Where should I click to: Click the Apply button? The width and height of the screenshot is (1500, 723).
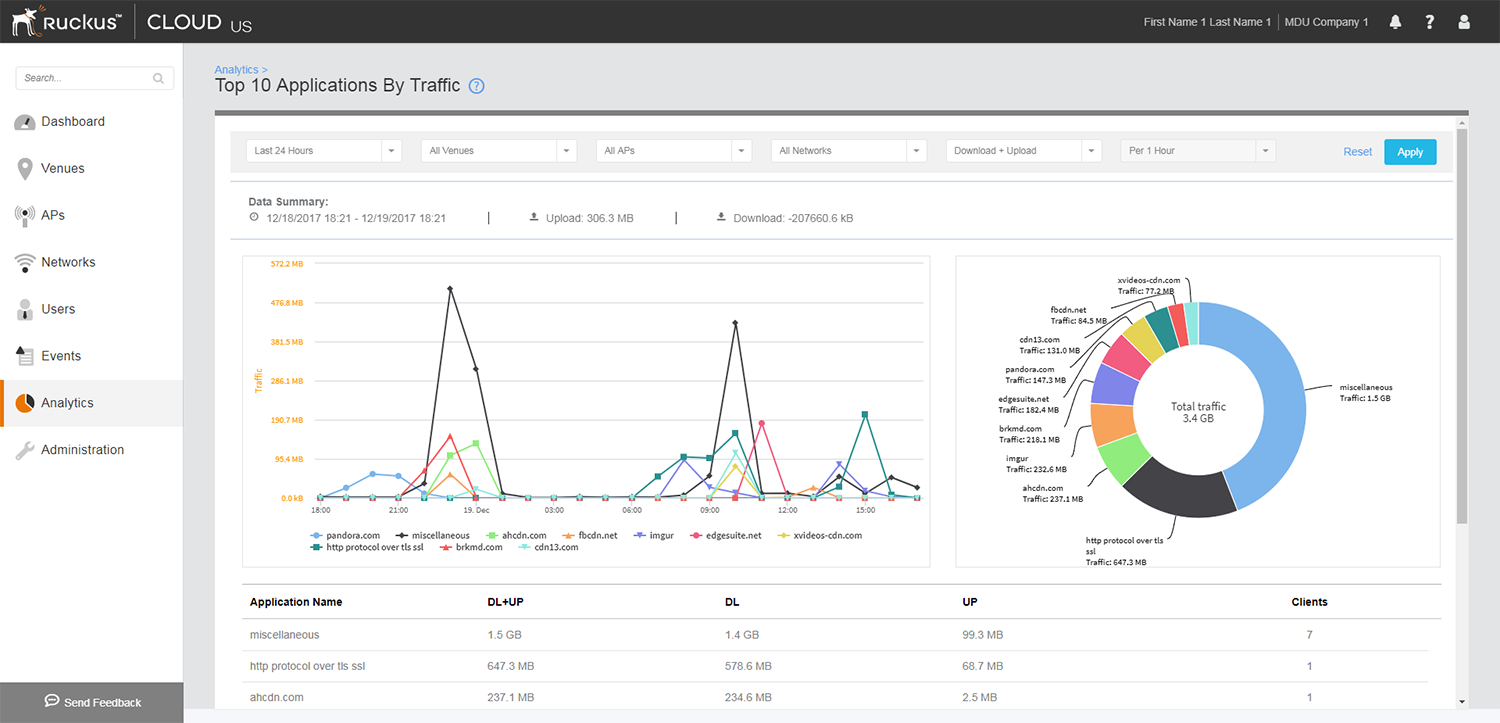[1410, 152]
